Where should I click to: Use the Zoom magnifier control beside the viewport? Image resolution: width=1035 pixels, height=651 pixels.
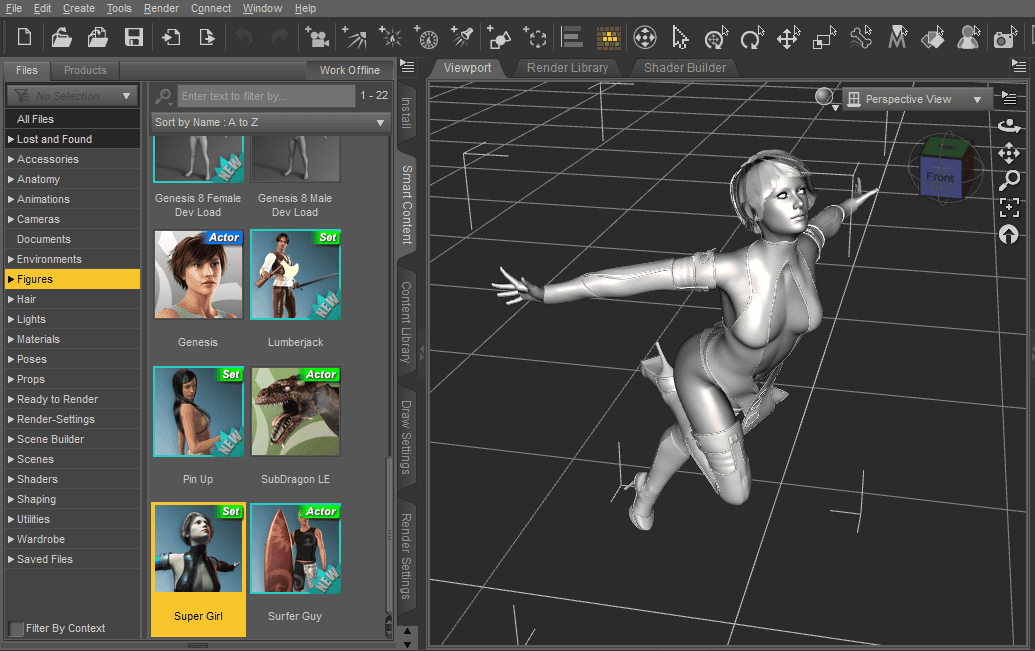pos(1009,181)
